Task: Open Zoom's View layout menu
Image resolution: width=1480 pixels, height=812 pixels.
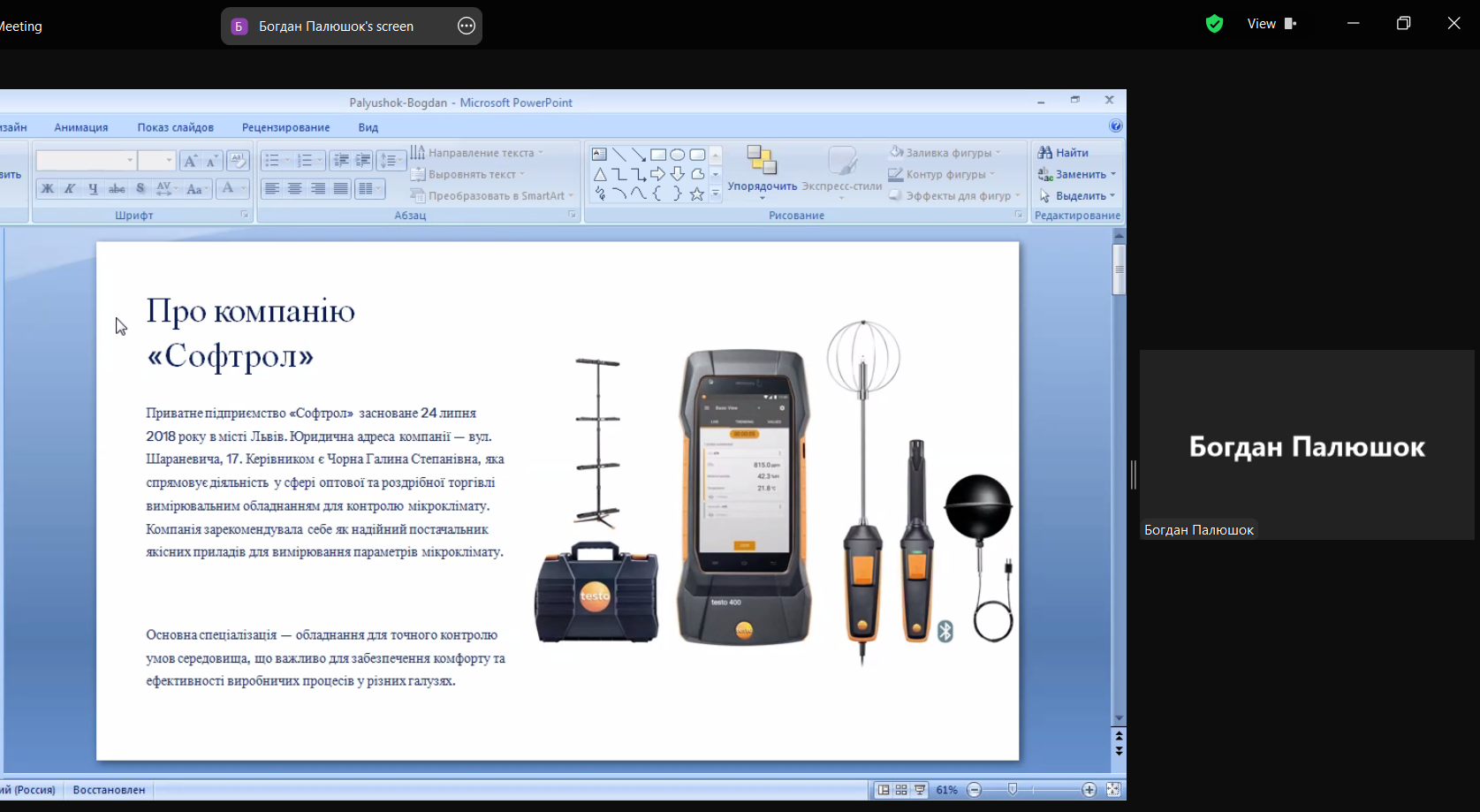Action: 1271,24
